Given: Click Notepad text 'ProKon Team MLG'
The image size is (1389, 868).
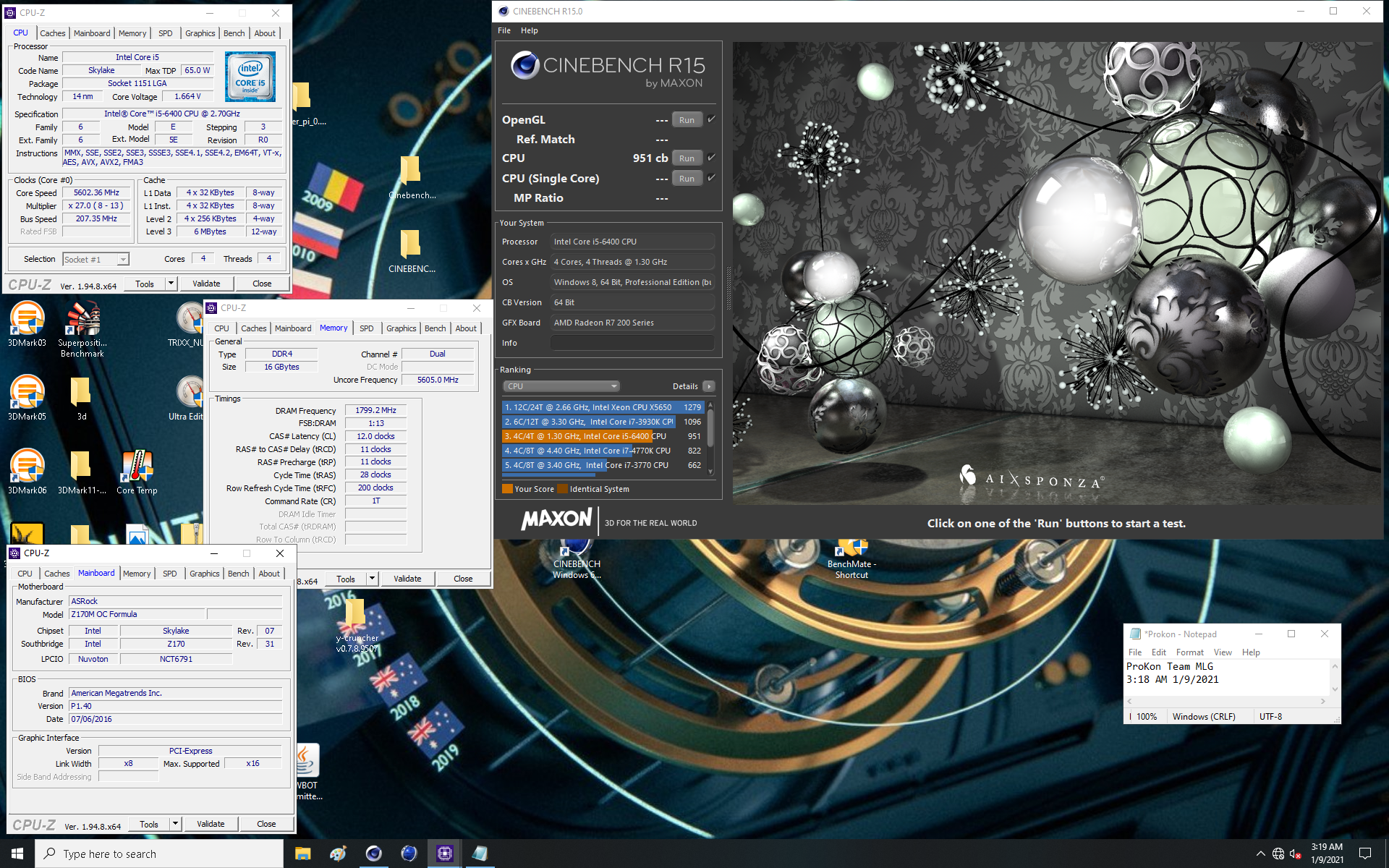Looking at the screenshot, I should pos(1170,667).
